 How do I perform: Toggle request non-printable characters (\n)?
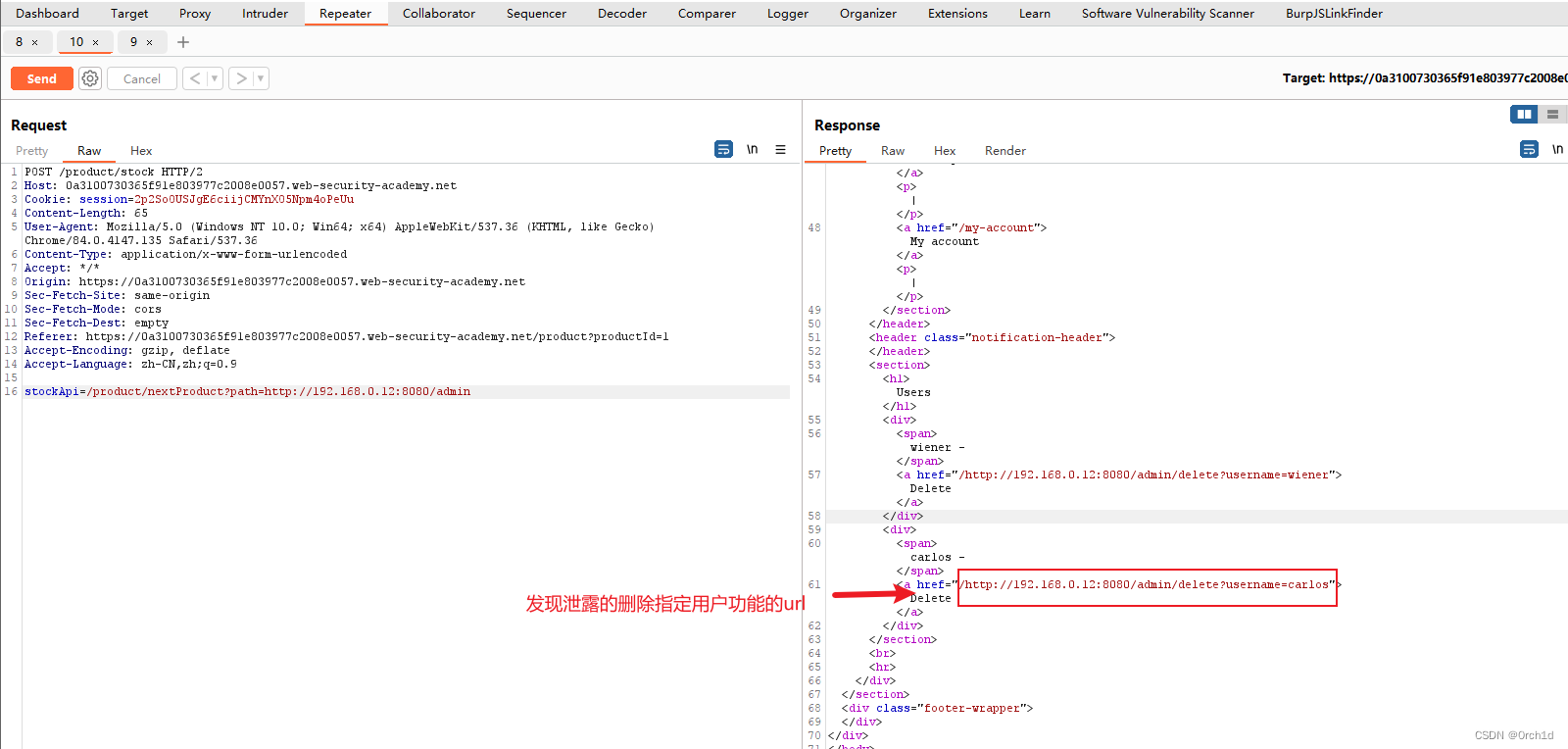tap(752, 149)
